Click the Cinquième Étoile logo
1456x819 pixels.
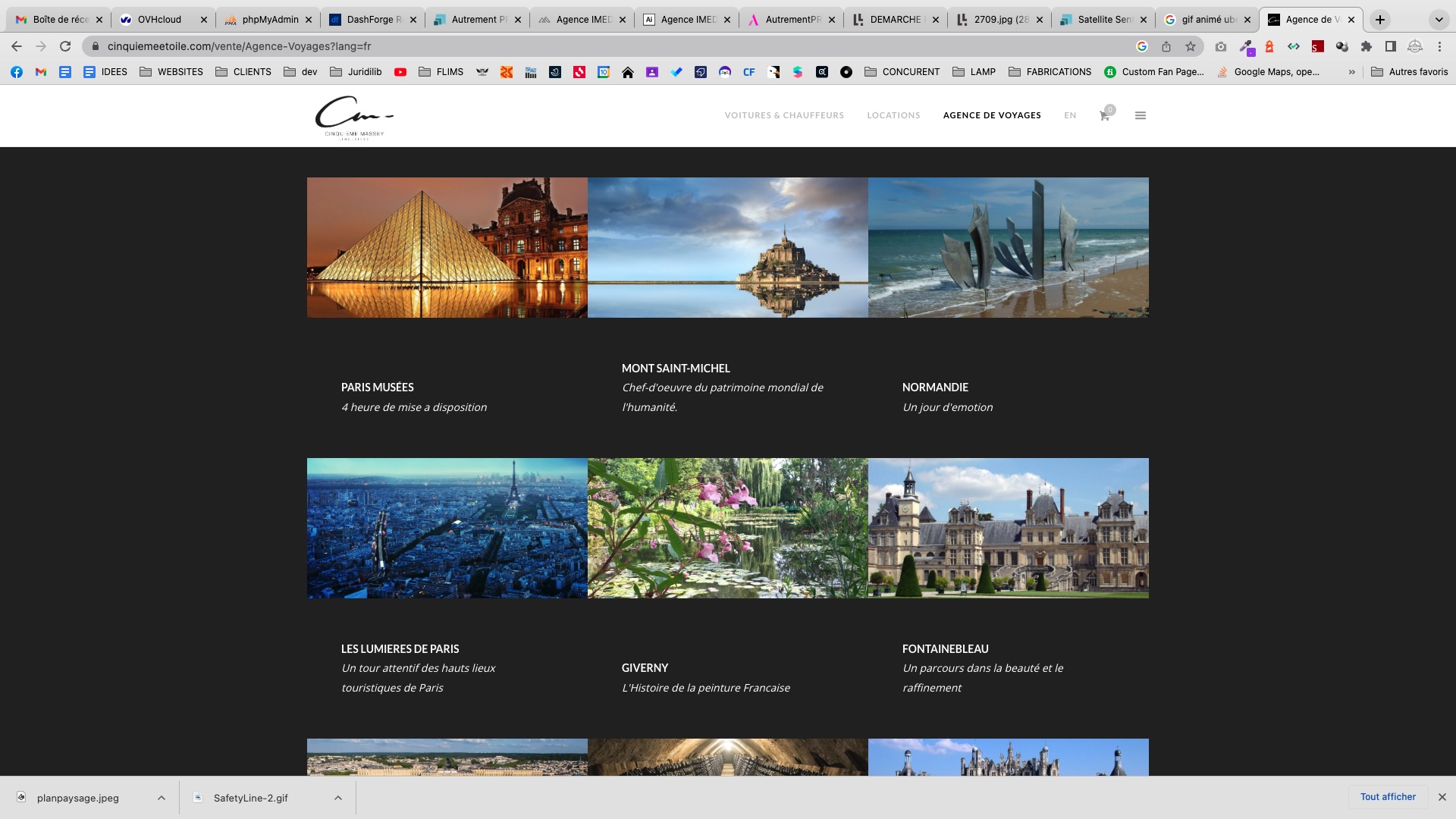[354, 117]
